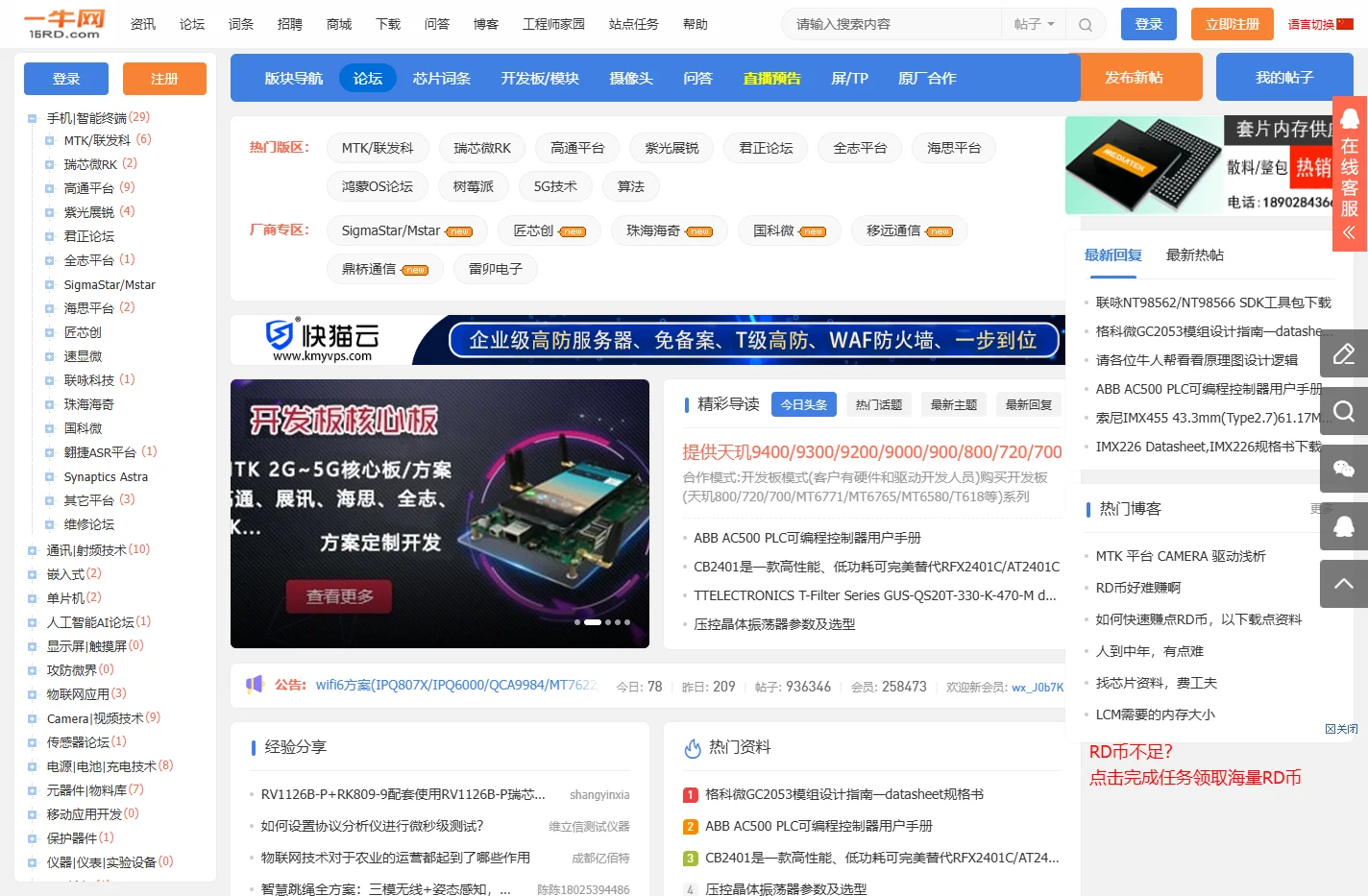Open SigmaStar/Mstar in sidebar tree
1368x896 pixels.
coord(109,284)
